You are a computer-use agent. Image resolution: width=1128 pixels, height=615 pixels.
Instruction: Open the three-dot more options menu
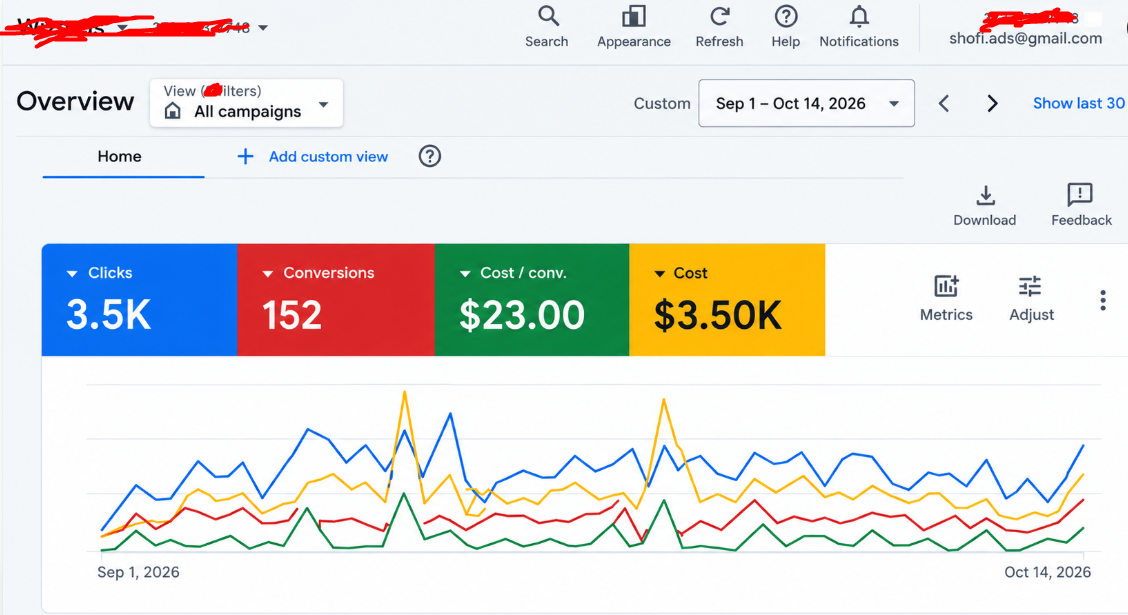1103,300
